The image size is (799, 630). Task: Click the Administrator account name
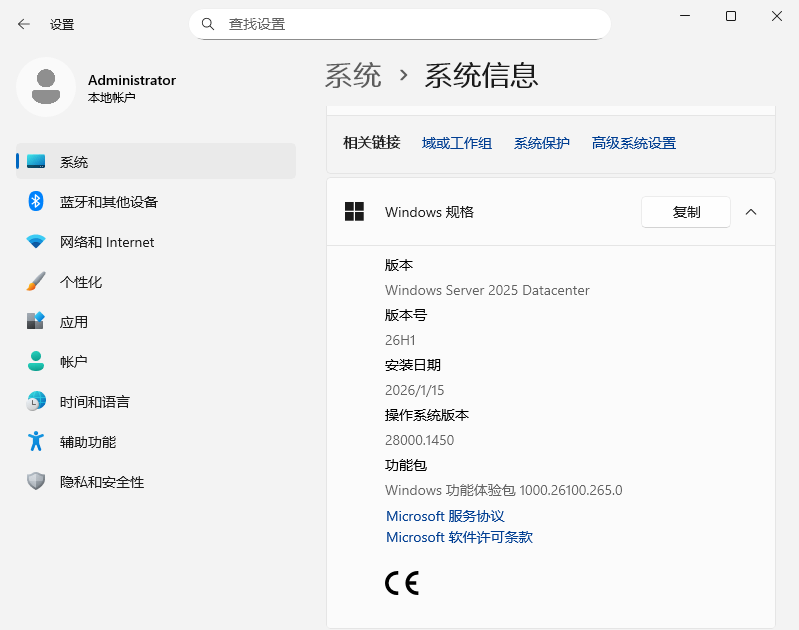click(x=131, y=80)
